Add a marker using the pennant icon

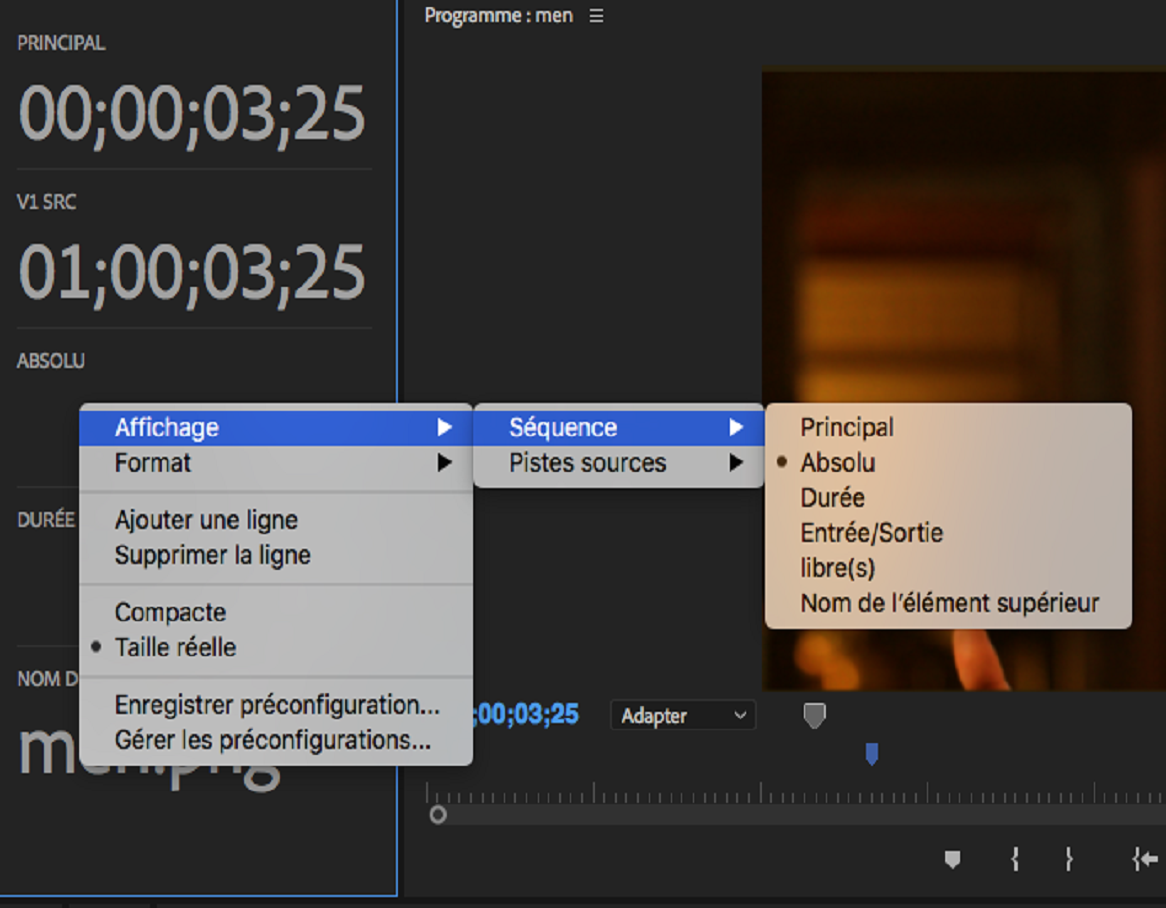[x=950, y=858]
